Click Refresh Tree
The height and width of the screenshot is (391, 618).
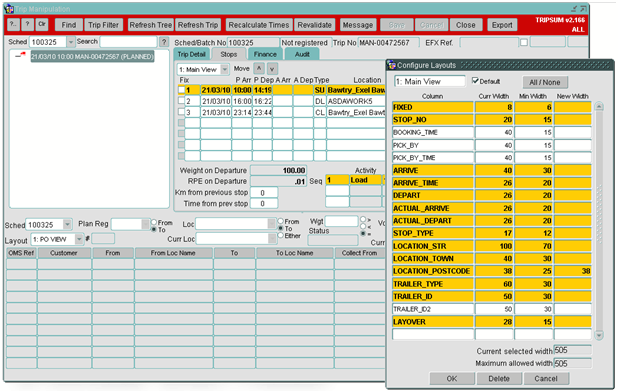(x=151, y=25)
